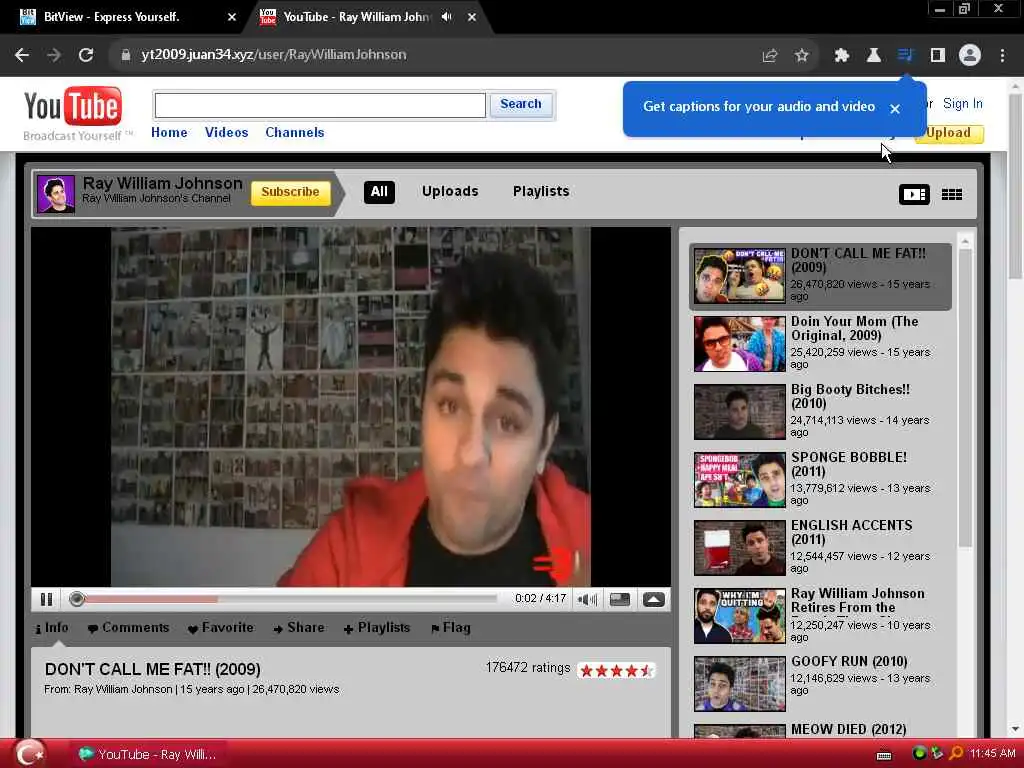The height and width of the screenshot is (768, 1024).
Task: Click the YouTube search field
Action: click(320, 105)
